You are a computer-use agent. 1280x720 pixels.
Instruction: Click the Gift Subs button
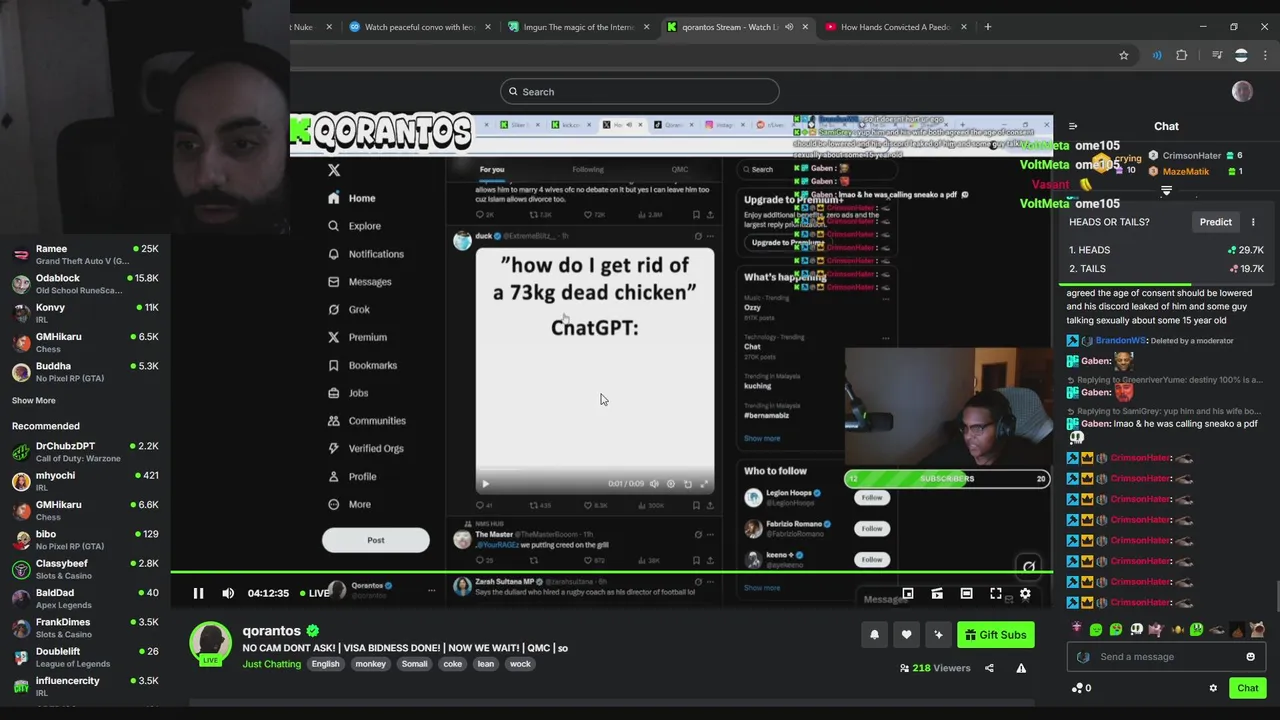(x=995, y=635)
